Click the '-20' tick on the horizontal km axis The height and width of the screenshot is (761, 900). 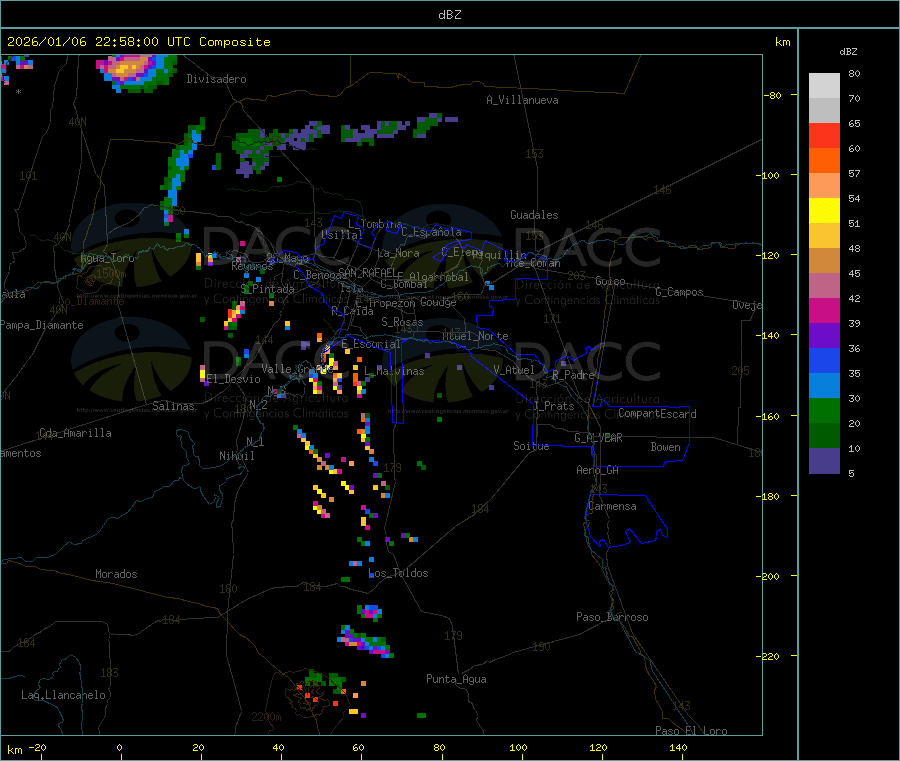[38, 747]
